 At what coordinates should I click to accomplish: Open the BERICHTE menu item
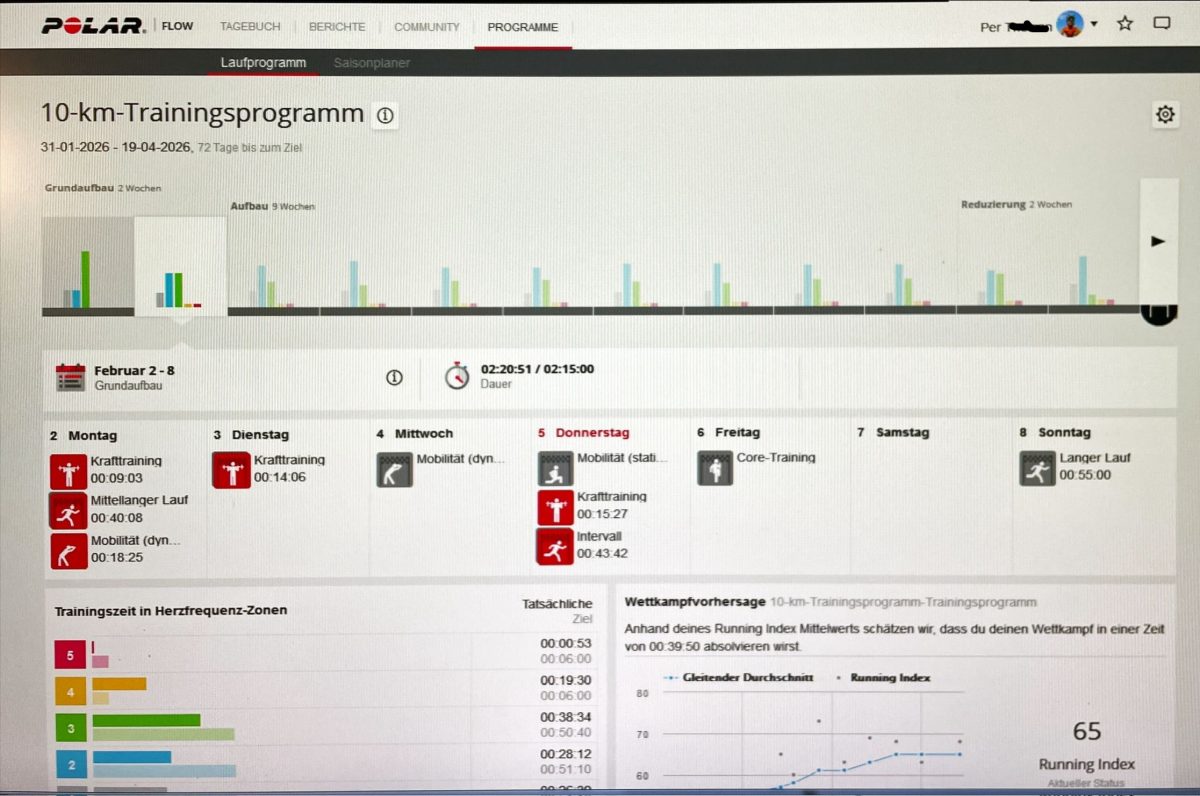[337, 27]
